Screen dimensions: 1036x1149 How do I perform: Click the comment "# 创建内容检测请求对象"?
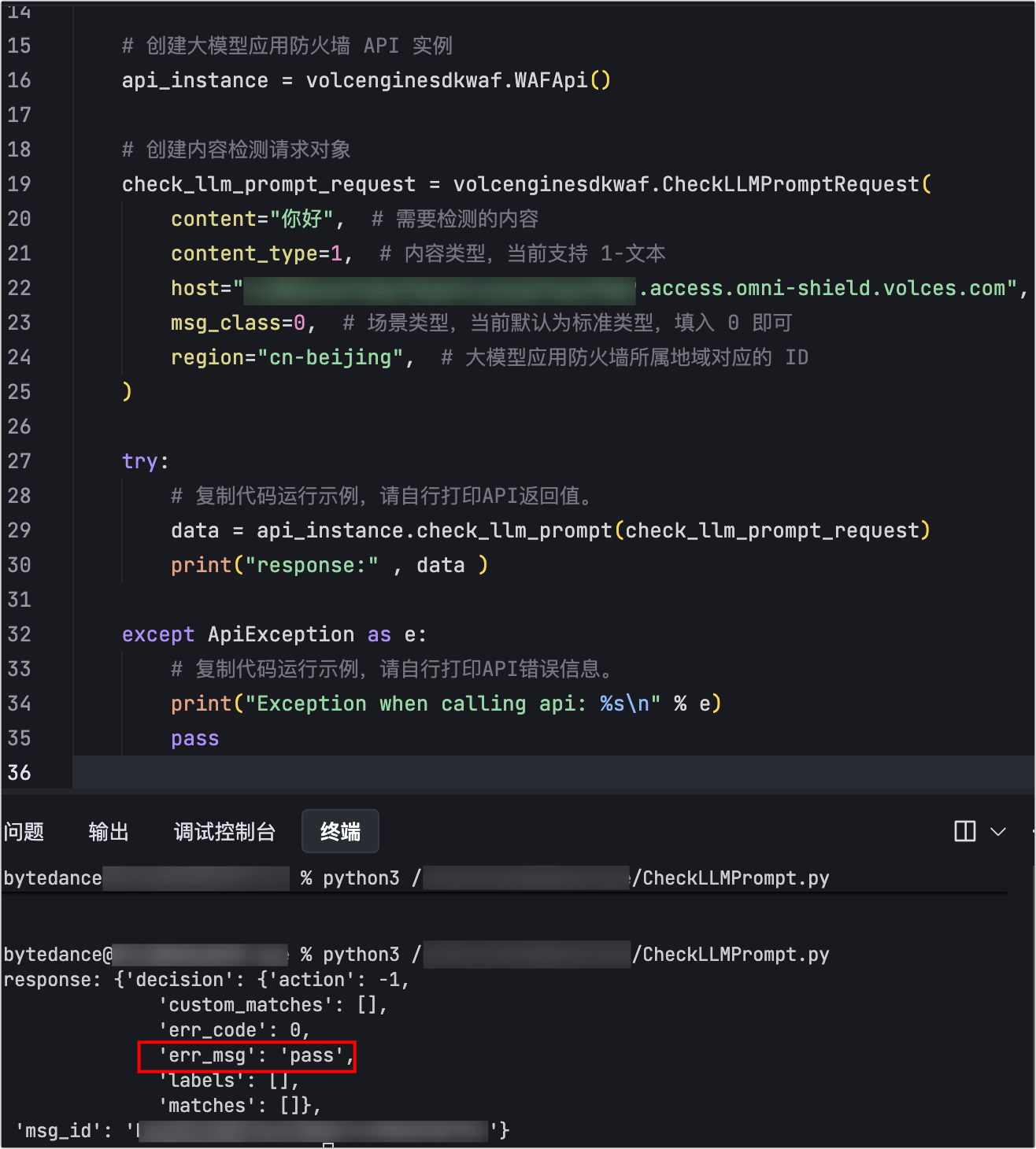tap(236, 150)
